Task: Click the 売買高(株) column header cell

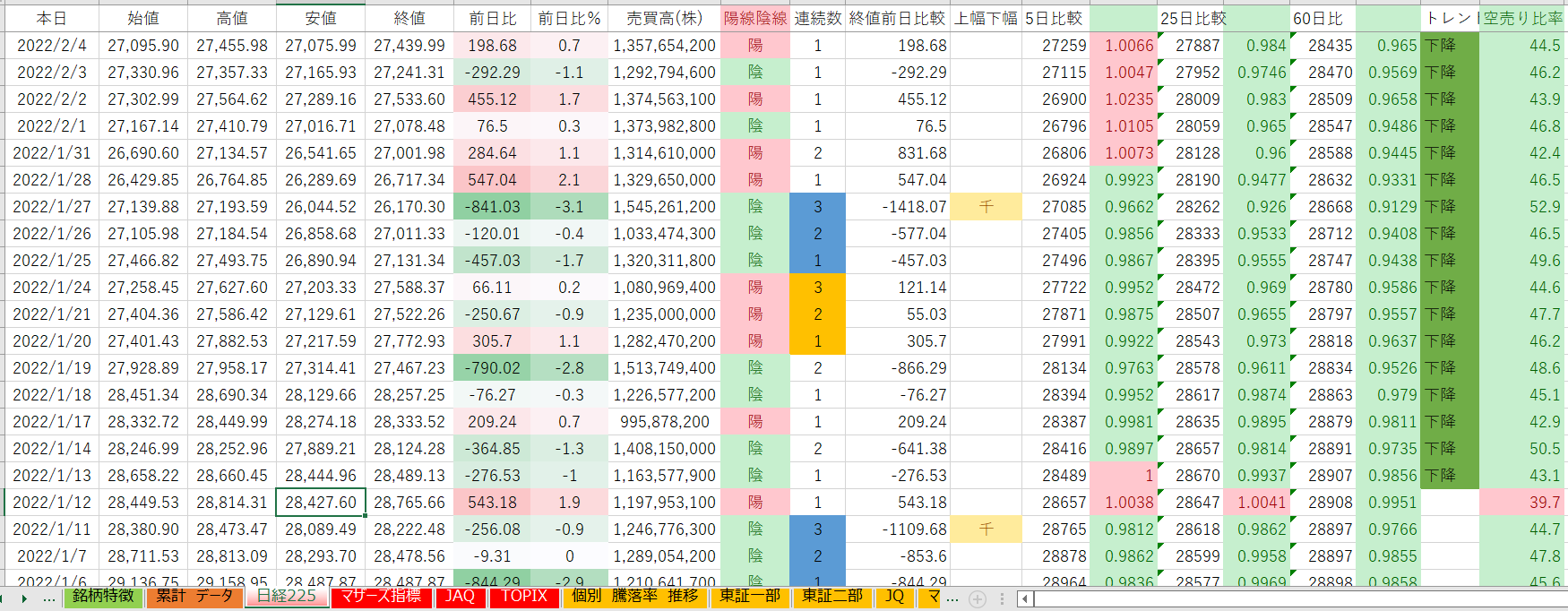Action: tap(664, 18)
